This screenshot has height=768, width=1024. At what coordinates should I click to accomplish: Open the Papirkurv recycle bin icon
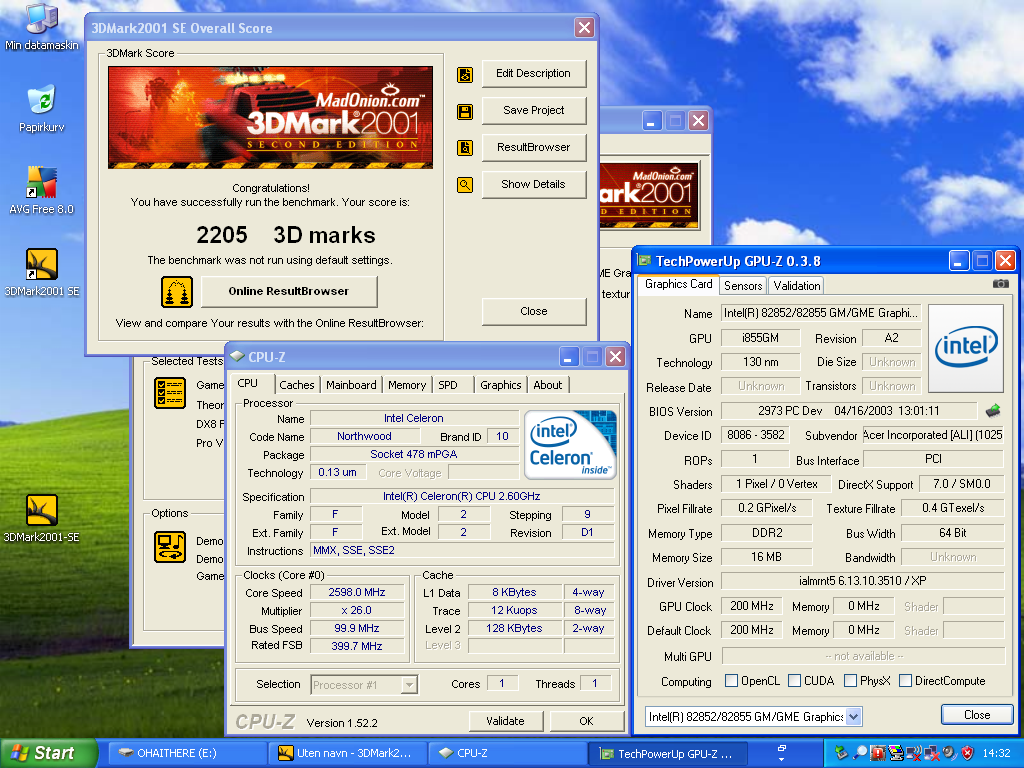41,108
